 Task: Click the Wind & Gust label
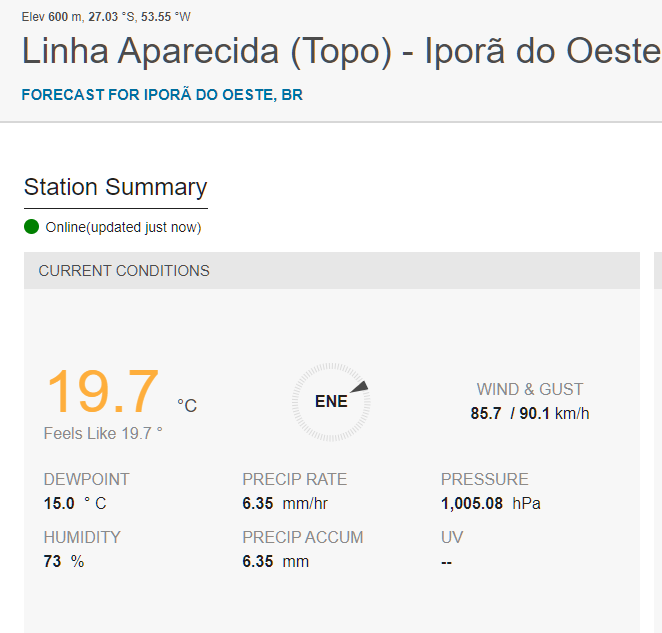pyautogui.click(x=530, y=389)
